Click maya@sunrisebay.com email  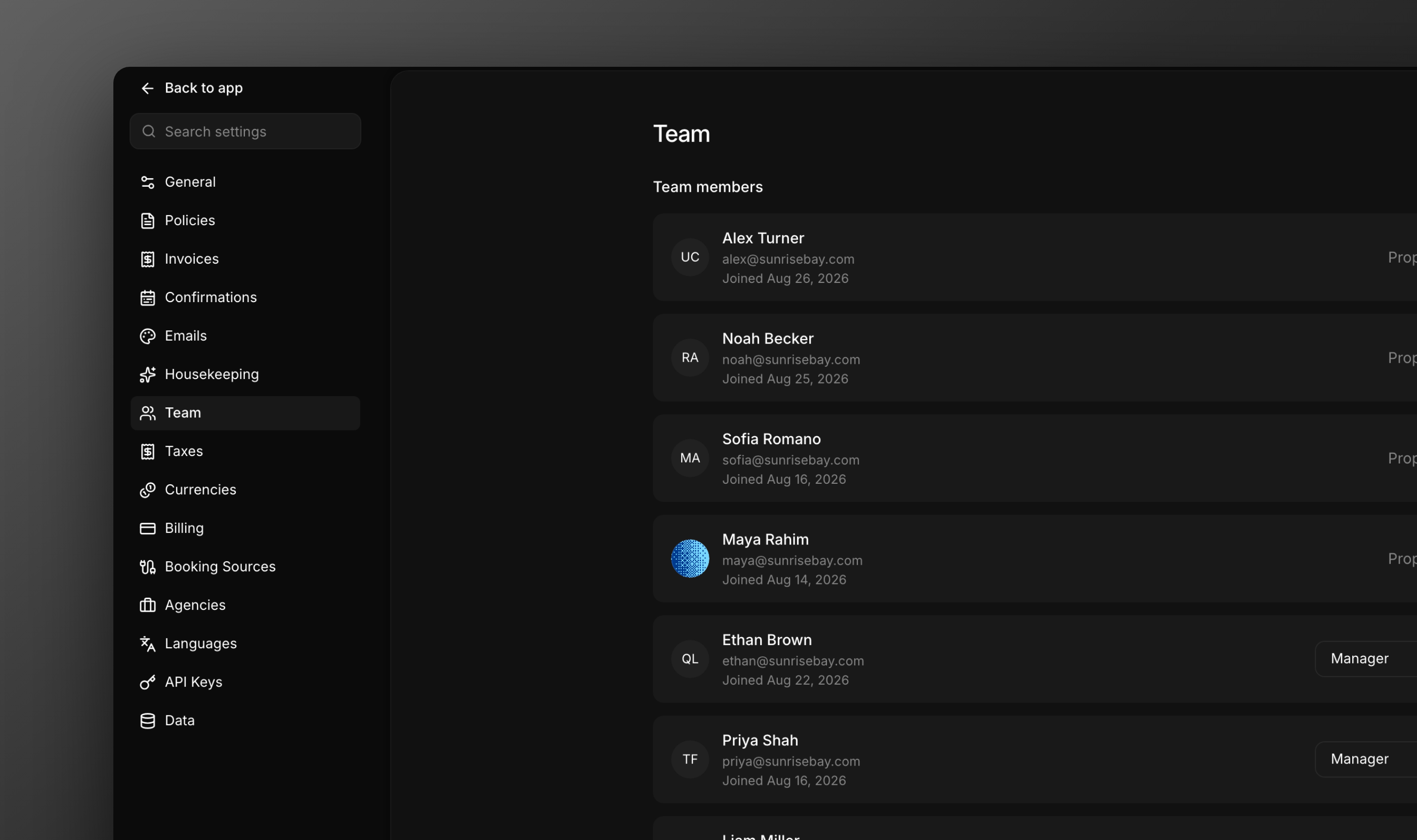792,561
